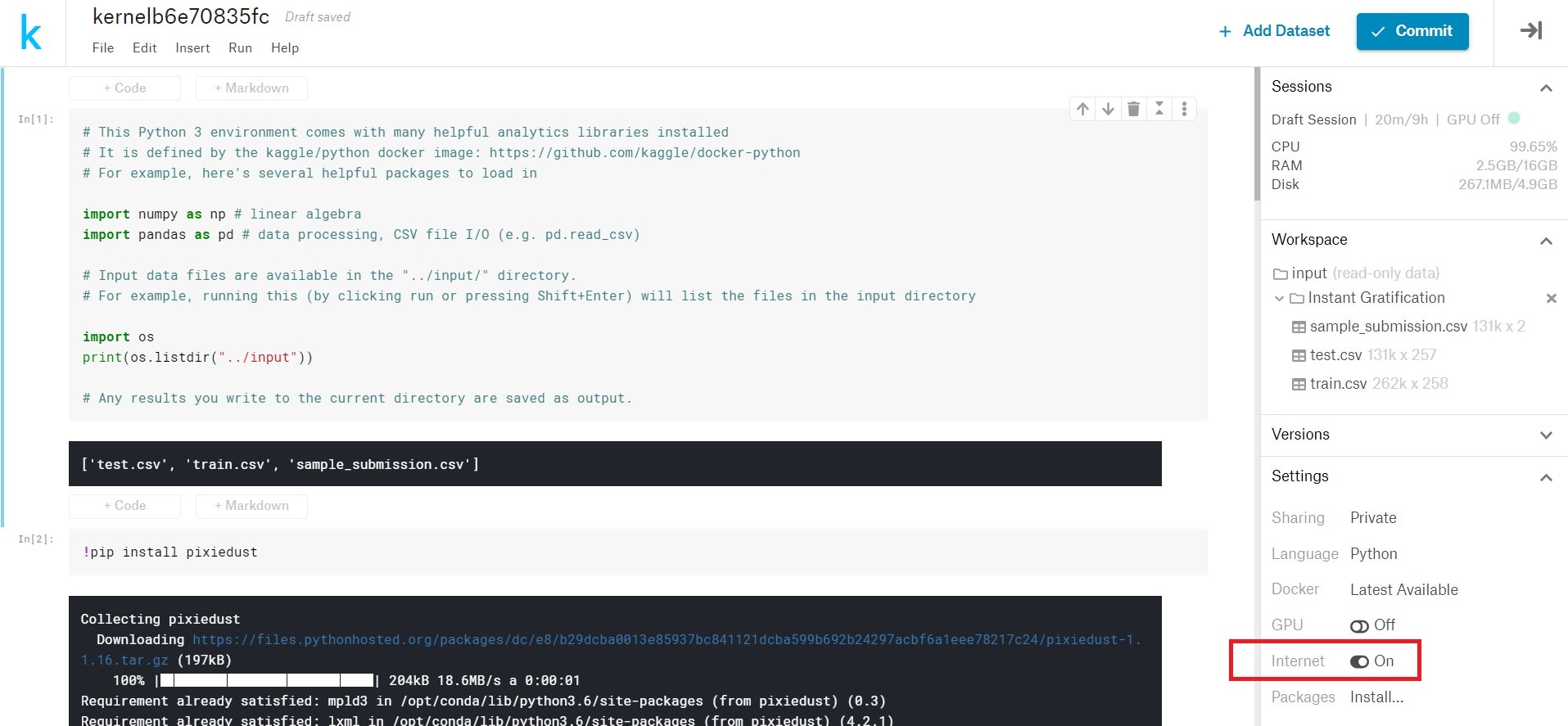Image resolution: width=1568 pixels, height=726 pixels.
Task: Collapse the Settings panel
Action: tap(1546, 477)
